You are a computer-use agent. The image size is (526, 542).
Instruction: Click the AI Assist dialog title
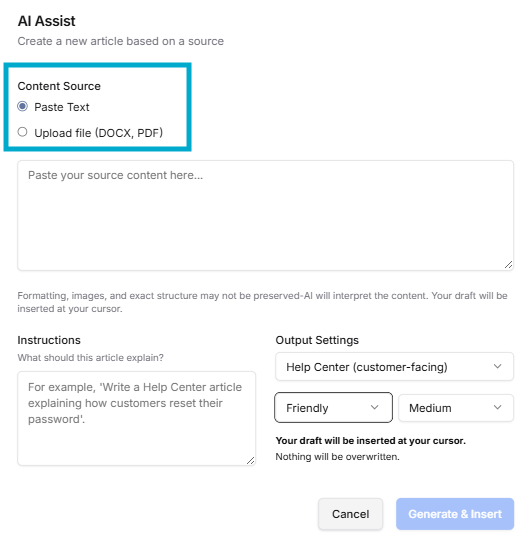coord(46,21)
